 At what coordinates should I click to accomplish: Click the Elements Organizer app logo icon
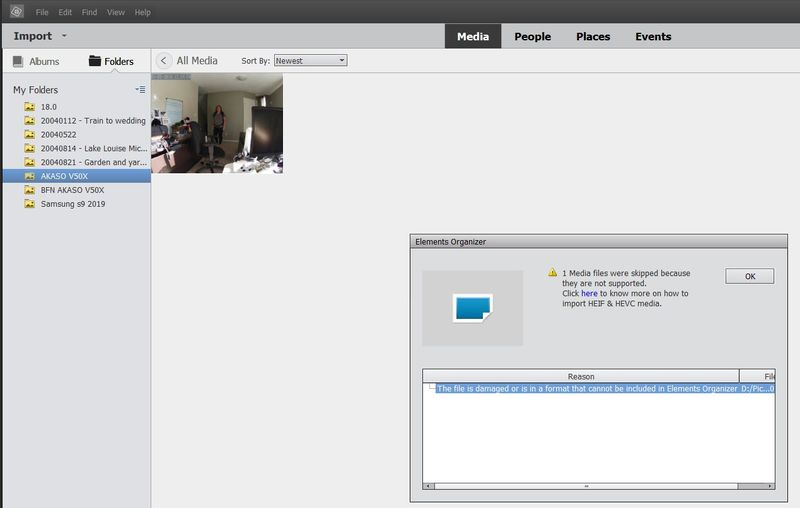click(x=15, y=12)
